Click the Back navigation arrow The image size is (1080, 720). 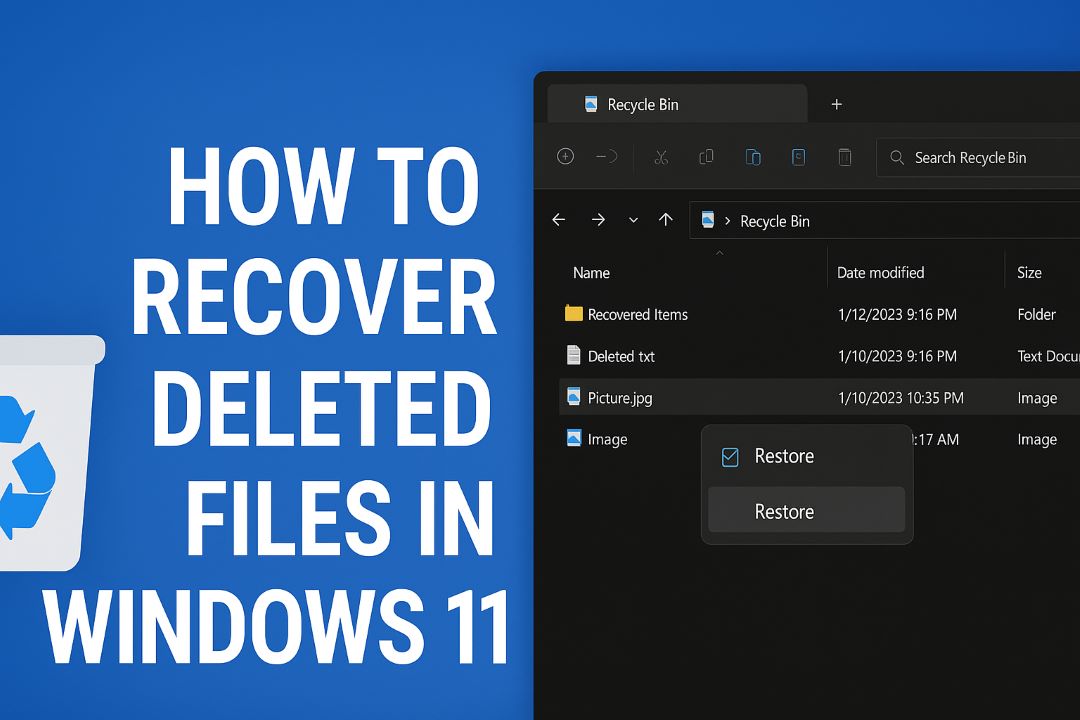[x=558, y=220]
